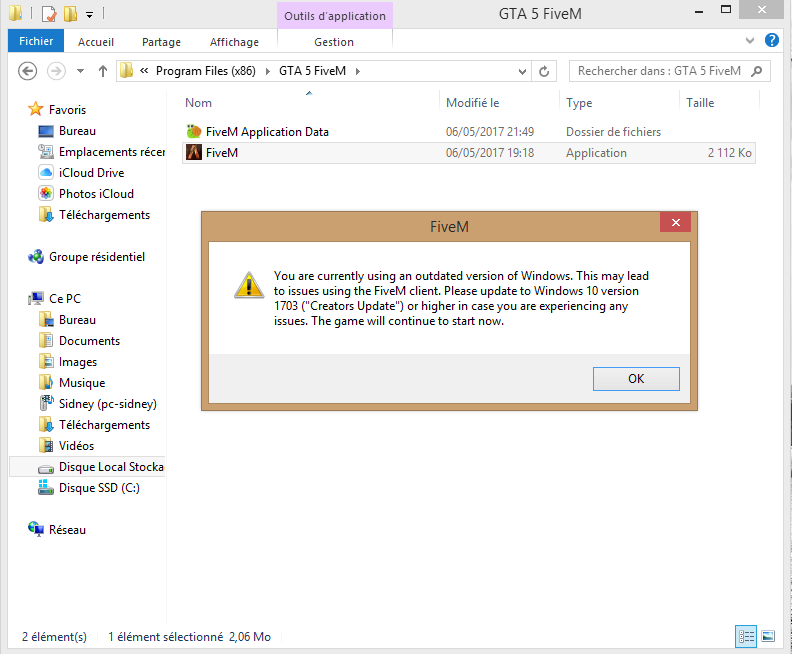Click Properties icon in quick access toolbar
The image size is (793, 657).
tap(49, 14)
